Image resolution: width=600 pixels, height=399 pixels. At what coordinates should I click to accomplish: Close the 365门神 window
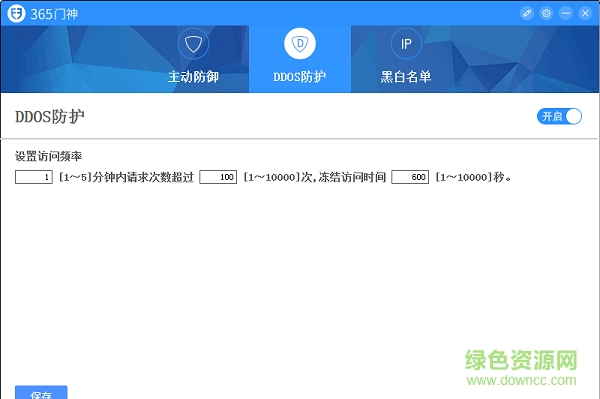pyautogui.click(x=585, y=13)
